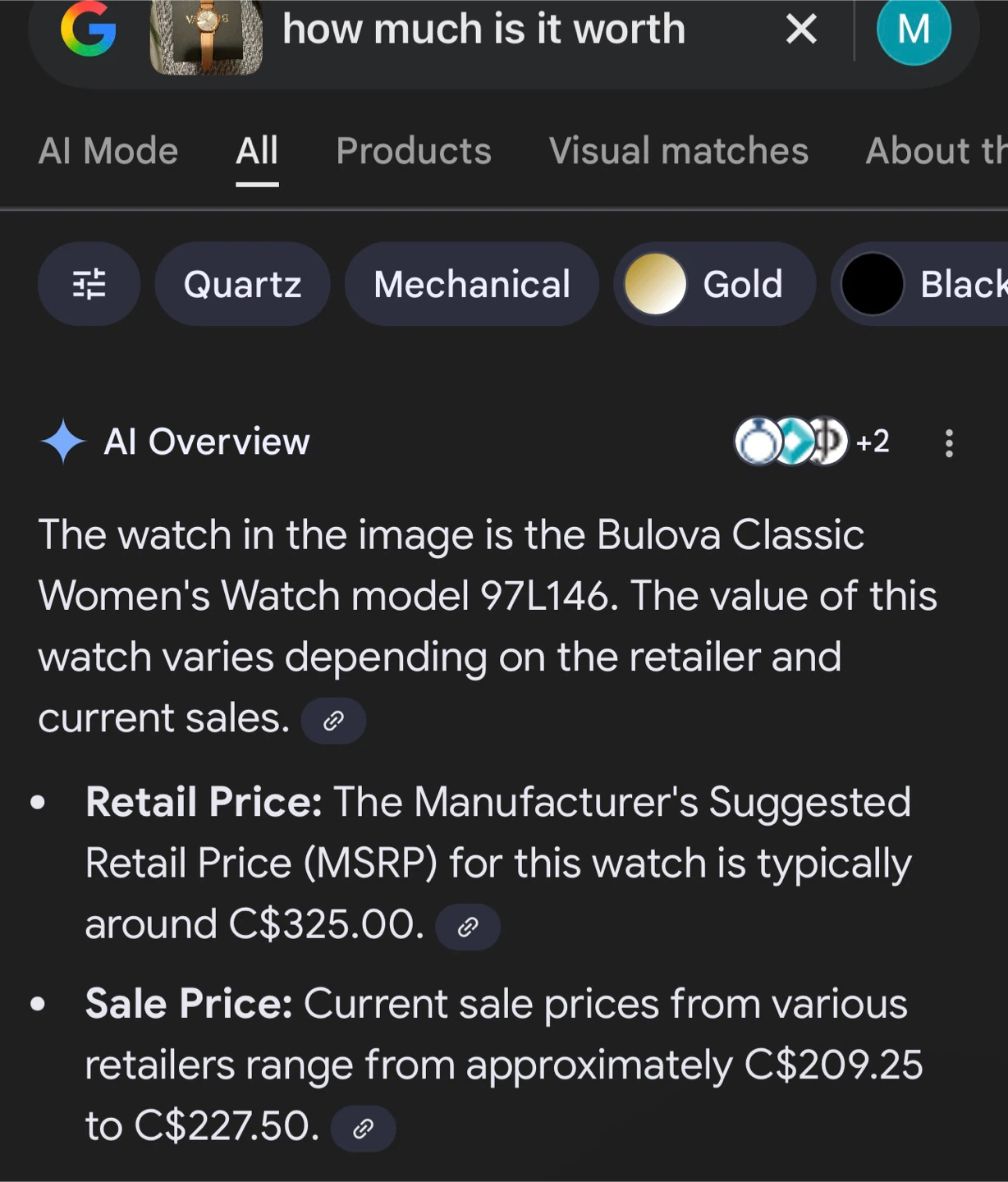Open the watch image thumbnail in search bar

206,37
